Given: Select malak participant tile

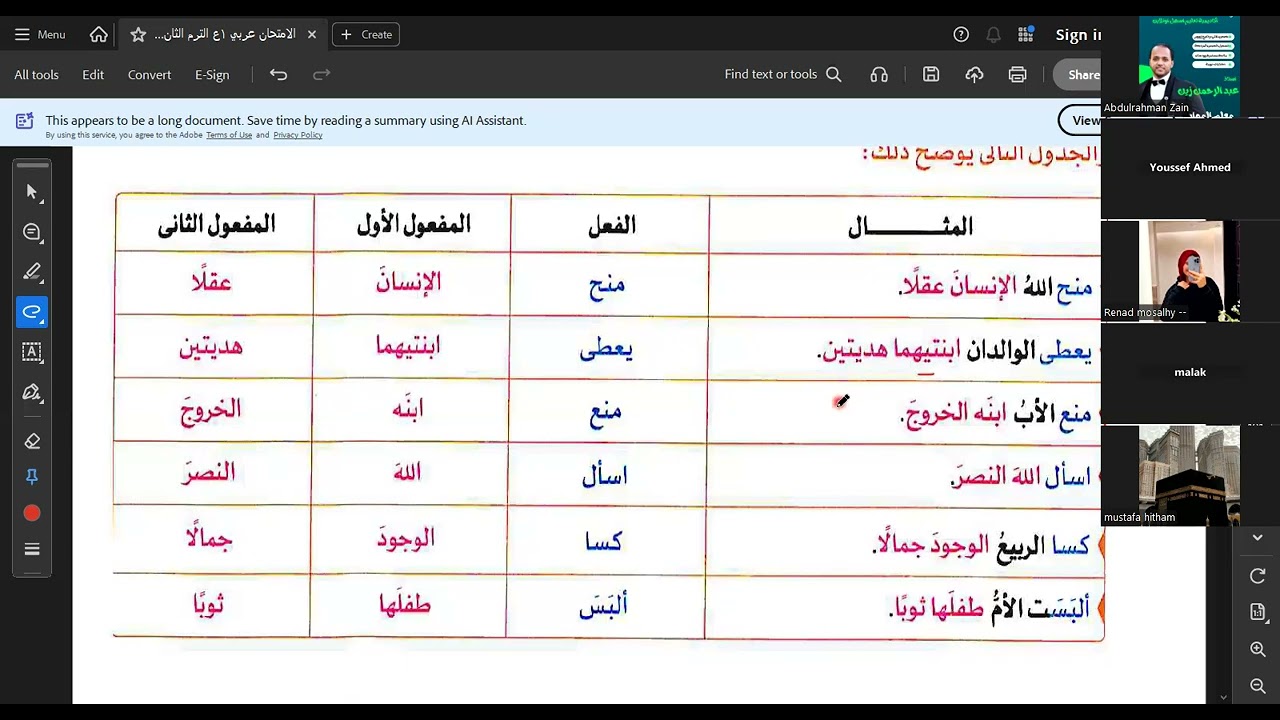Looking at the screenshot, I should [x=1190, y=372].
